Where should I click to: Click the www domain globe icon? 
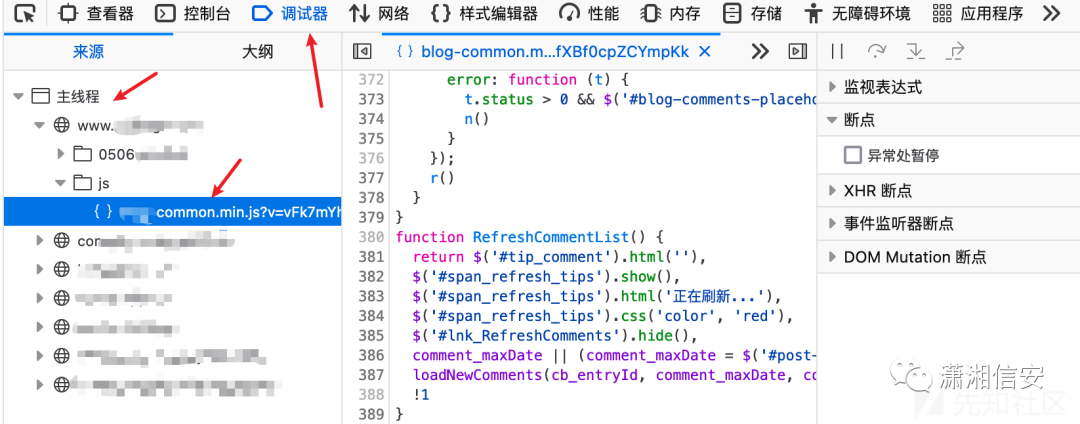tap(62, 125)
